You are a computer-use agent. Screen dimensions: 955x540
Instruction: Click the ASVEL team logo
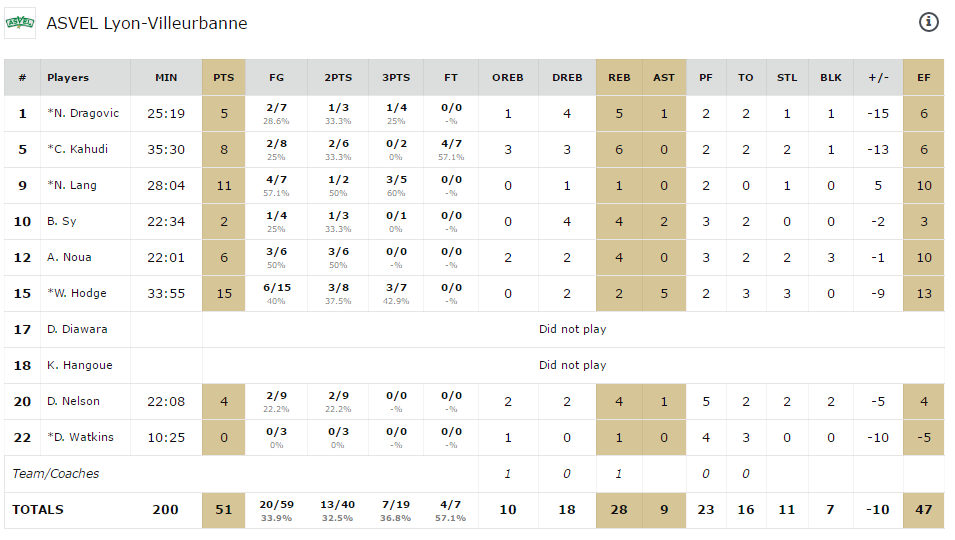coord(20,22)
